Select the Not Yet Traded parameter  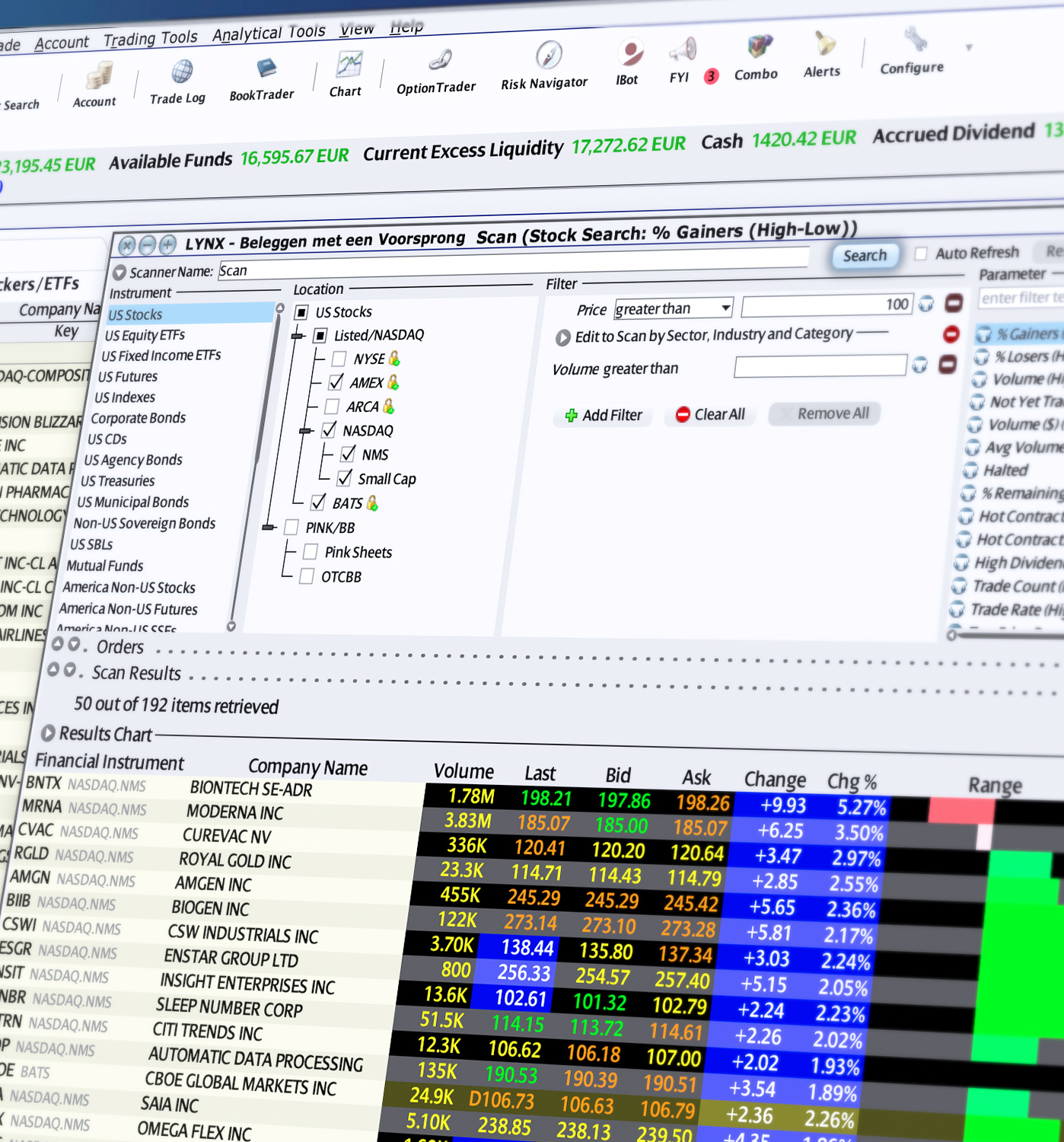click(x=1017, y=401)
